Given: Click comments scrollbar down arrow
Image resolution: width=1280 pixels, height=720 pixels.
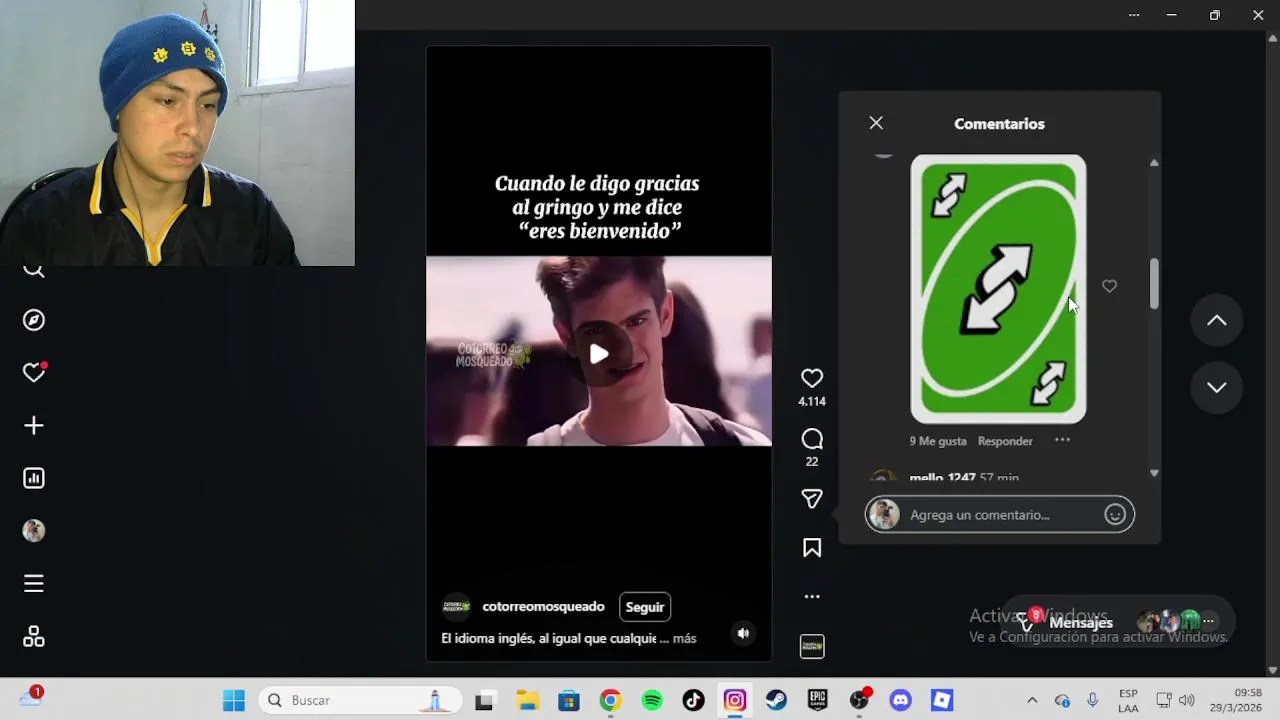Looking at the screenshot, I should 1154,473.
